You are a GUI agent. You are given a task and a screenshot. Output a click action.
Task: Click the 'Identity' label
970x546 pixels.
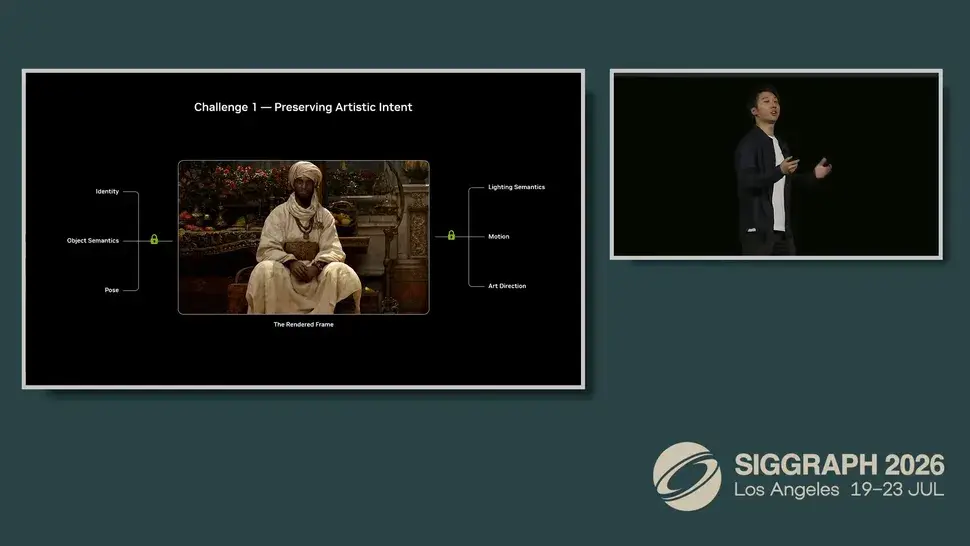107,192
